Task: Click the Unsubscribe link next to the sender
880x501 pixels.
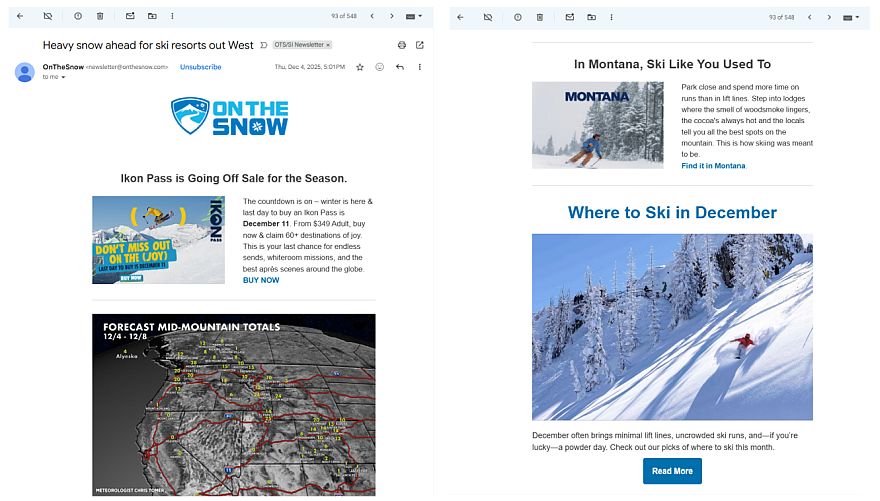Action: coord(201,67)
